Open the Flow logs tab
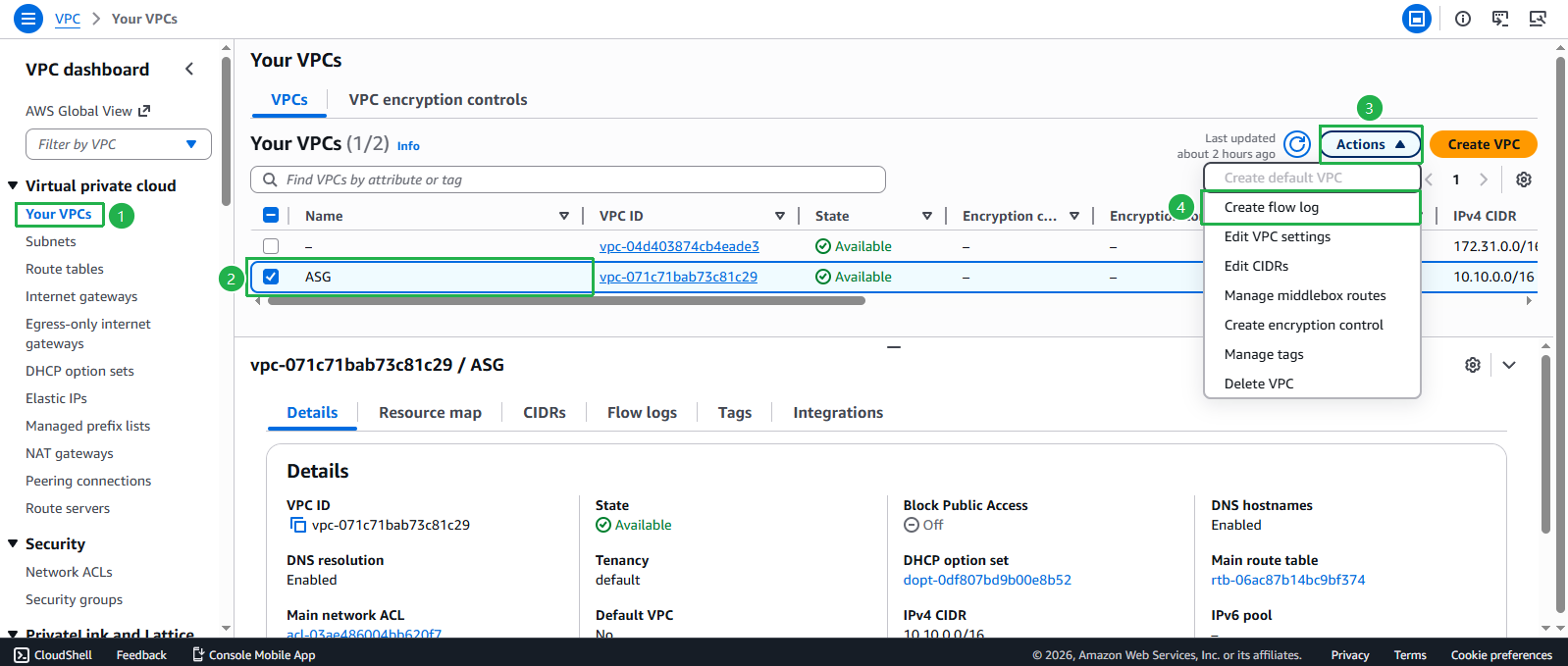The height and width of the screenshot is (666, 1568). click(x=642, y=412)
